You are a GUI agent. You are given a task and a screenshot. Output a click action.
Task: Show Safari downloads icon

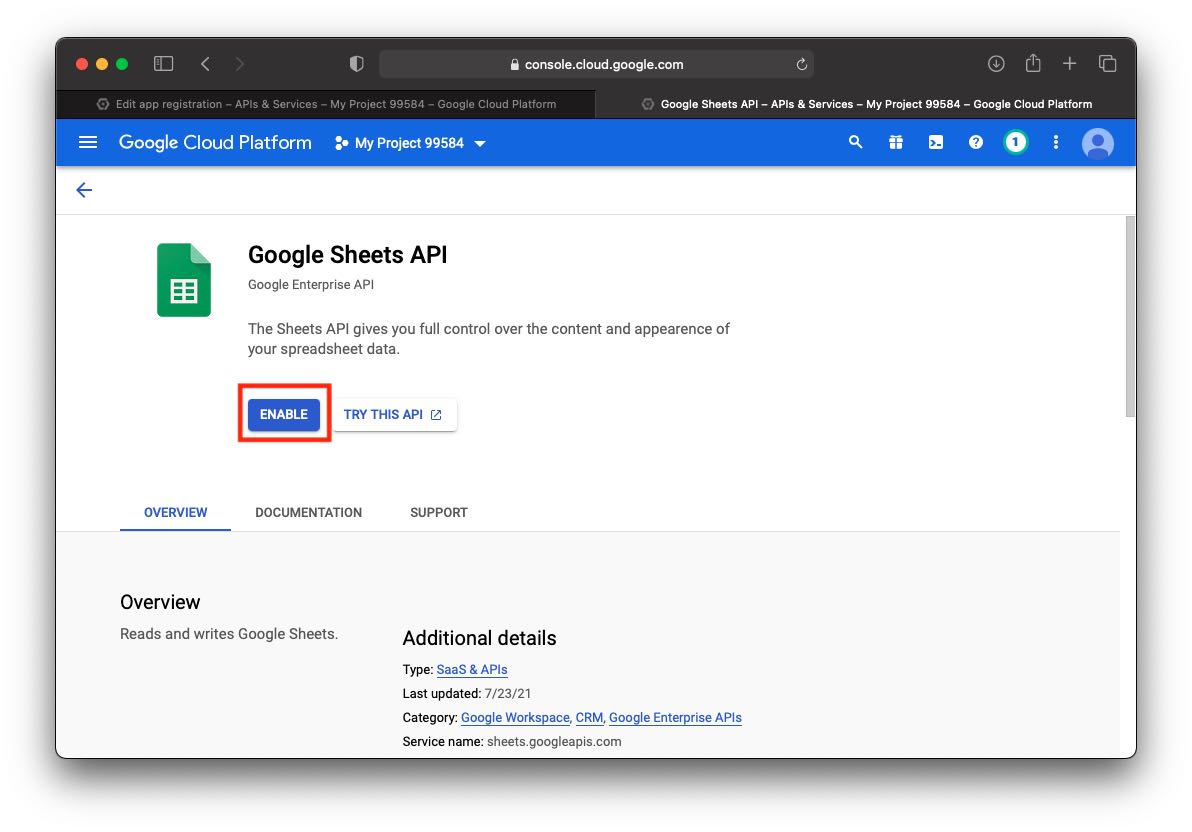996,64
